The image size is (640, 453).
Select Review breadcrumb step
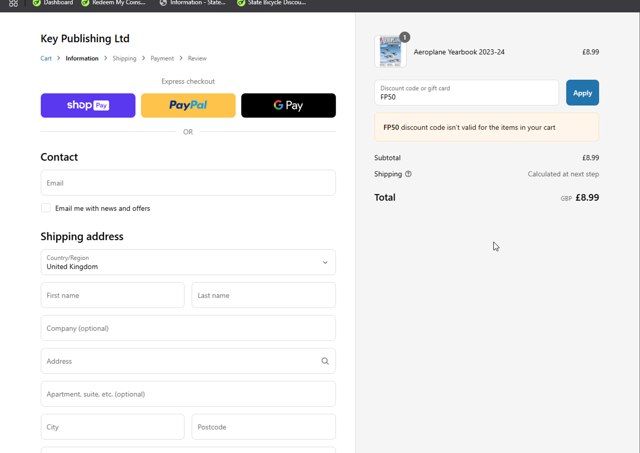(197, 58)
